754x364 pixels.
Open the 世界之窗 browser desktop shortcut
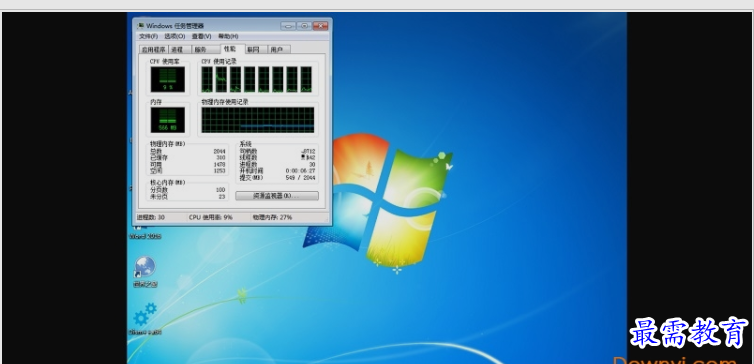tap(145, 272)
